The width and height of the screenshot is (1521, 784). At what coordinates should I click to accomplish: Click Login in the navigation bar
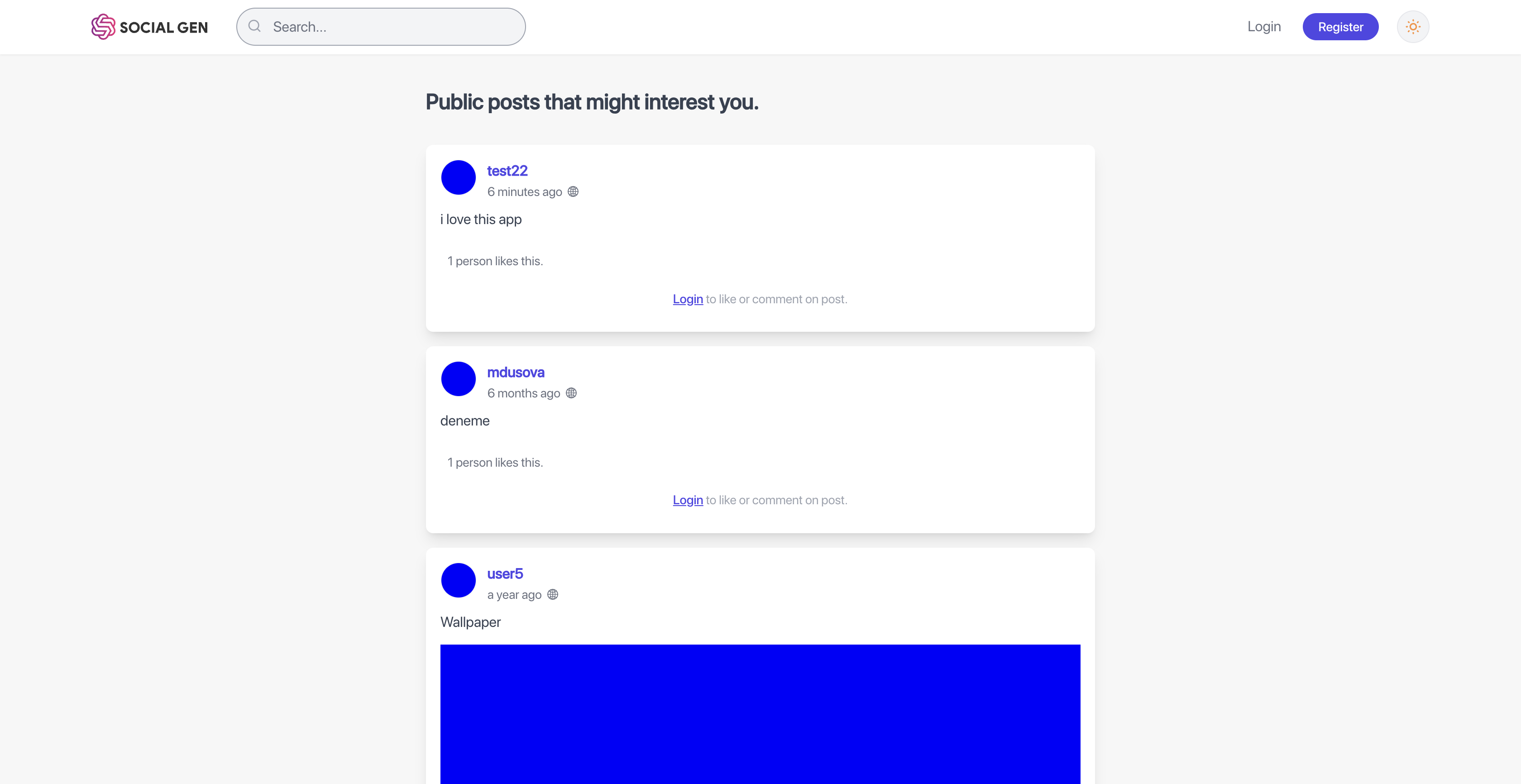pos(1264,27)
